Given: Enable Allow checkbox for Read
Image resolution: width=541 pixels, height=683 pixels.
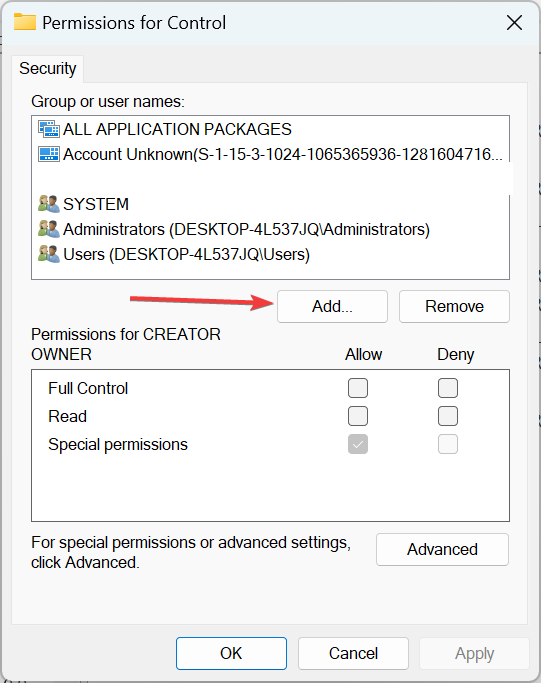Looking at the screenshot, I should pos(358,416).
